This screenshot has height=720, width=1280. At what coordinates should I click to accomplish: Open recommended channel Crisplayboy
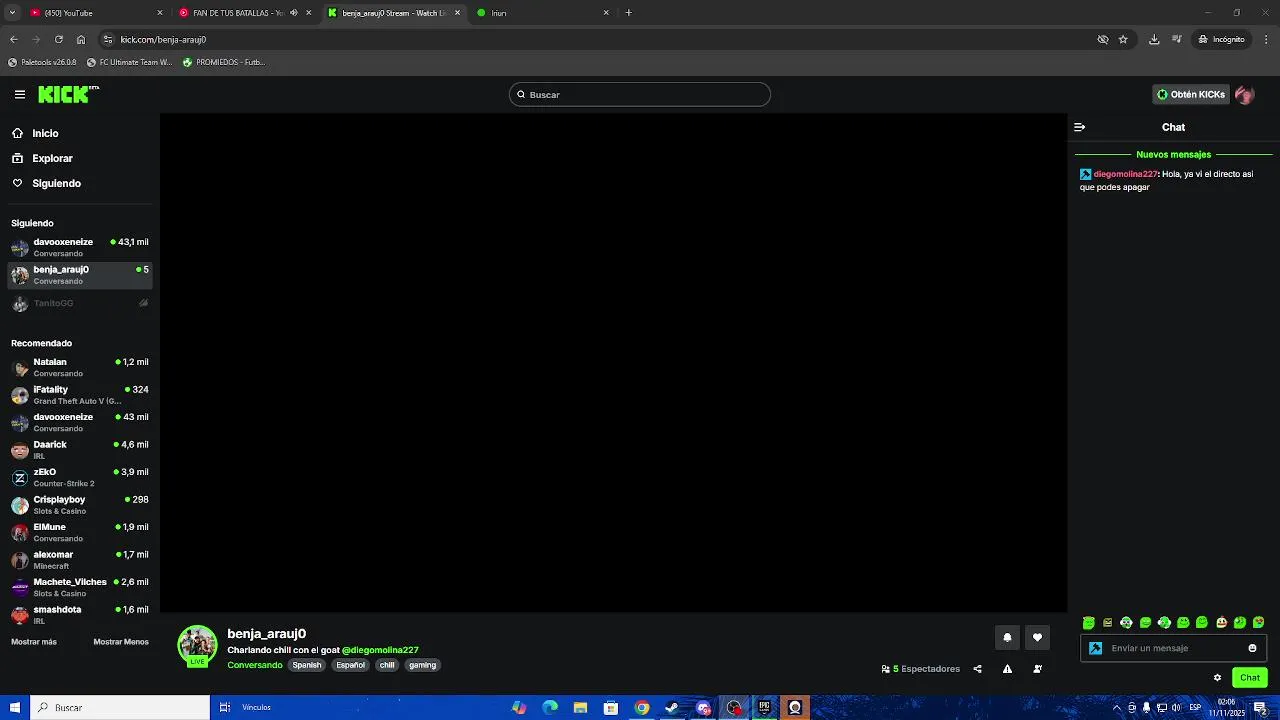click(x=80, y=505)
